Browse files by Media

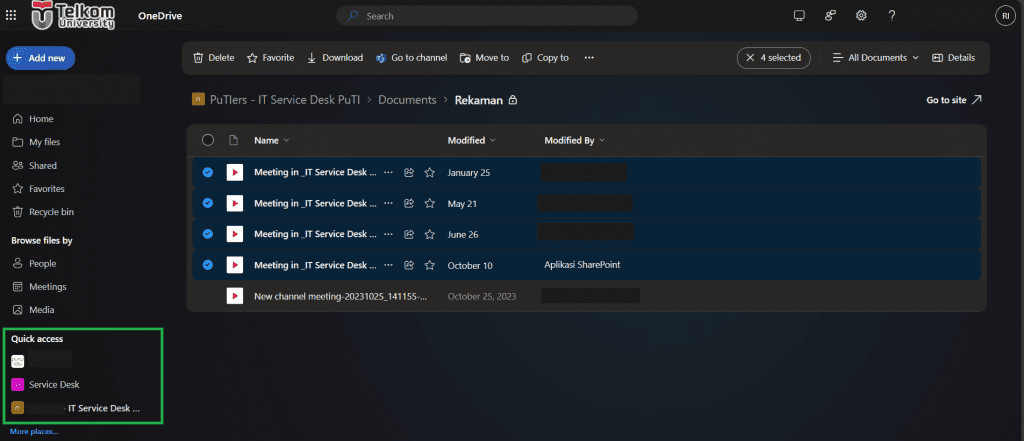(33, 310)
